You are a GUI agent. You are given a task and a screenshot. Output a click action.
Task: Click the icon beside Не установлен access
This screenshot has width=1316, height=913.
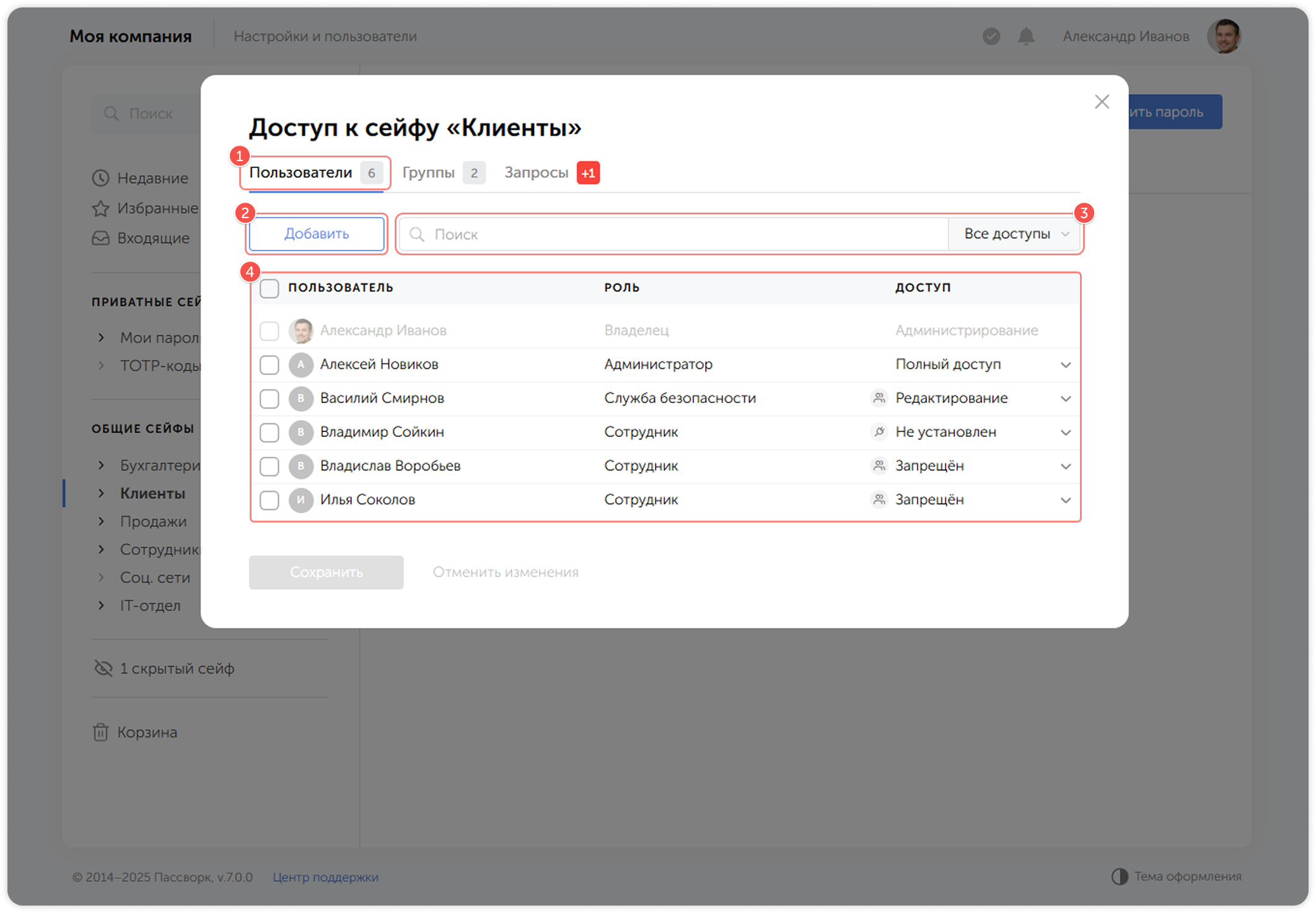click(x=879, y=431)
